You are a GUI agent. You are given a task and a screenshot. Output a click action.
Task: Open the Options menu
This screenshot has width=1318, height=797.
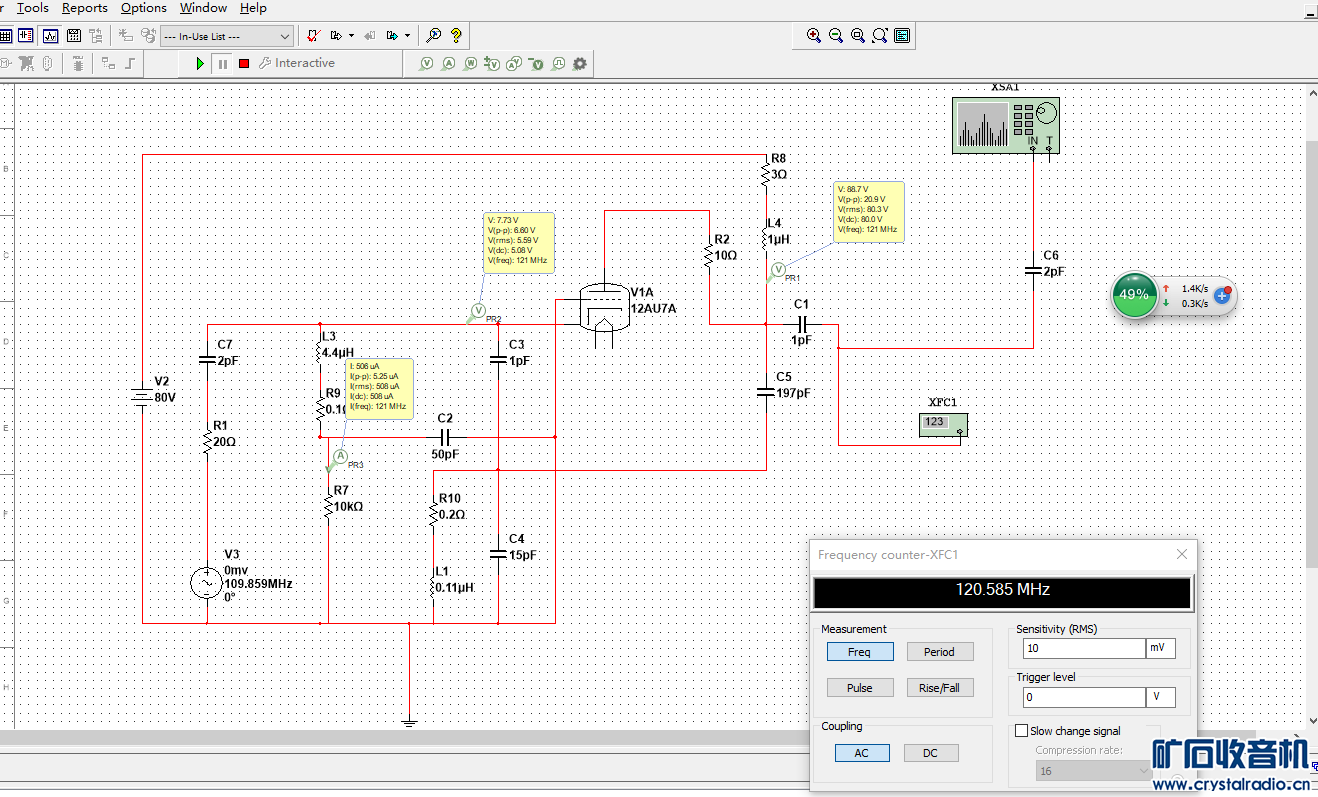coord(143,8)
